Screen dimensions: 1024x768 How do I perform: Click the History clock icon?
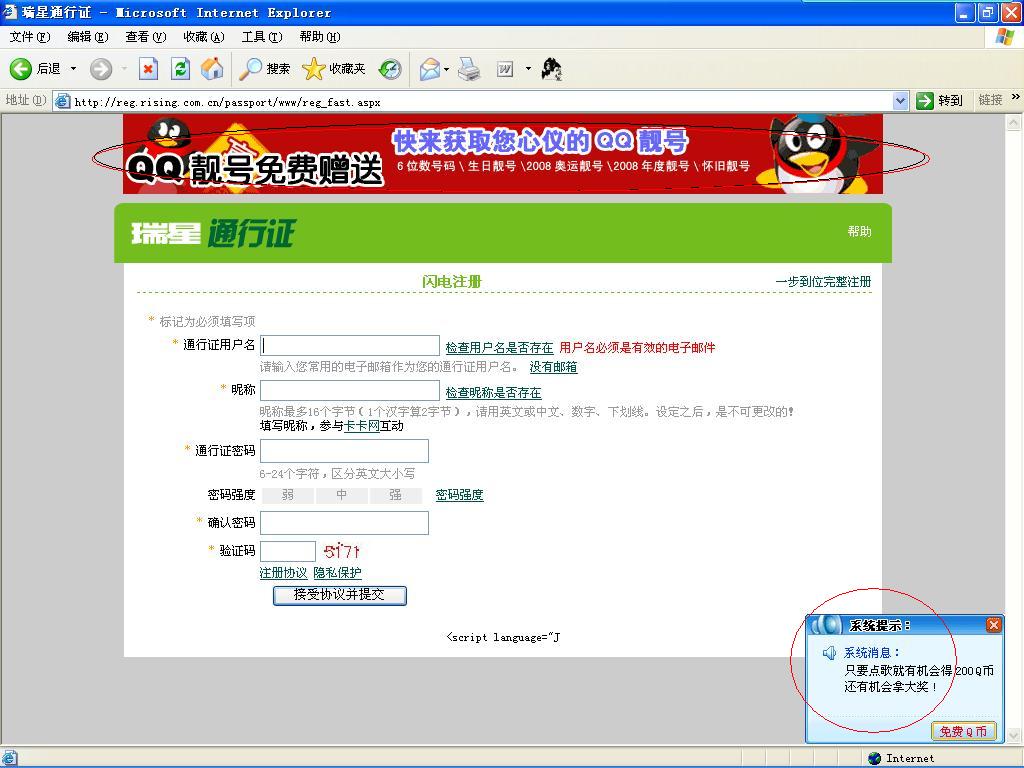coord(390,69)
